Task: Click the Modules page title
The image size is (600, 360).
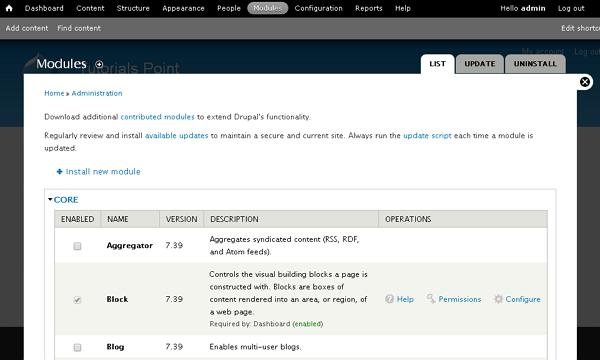Action: (x=61, y=64)
